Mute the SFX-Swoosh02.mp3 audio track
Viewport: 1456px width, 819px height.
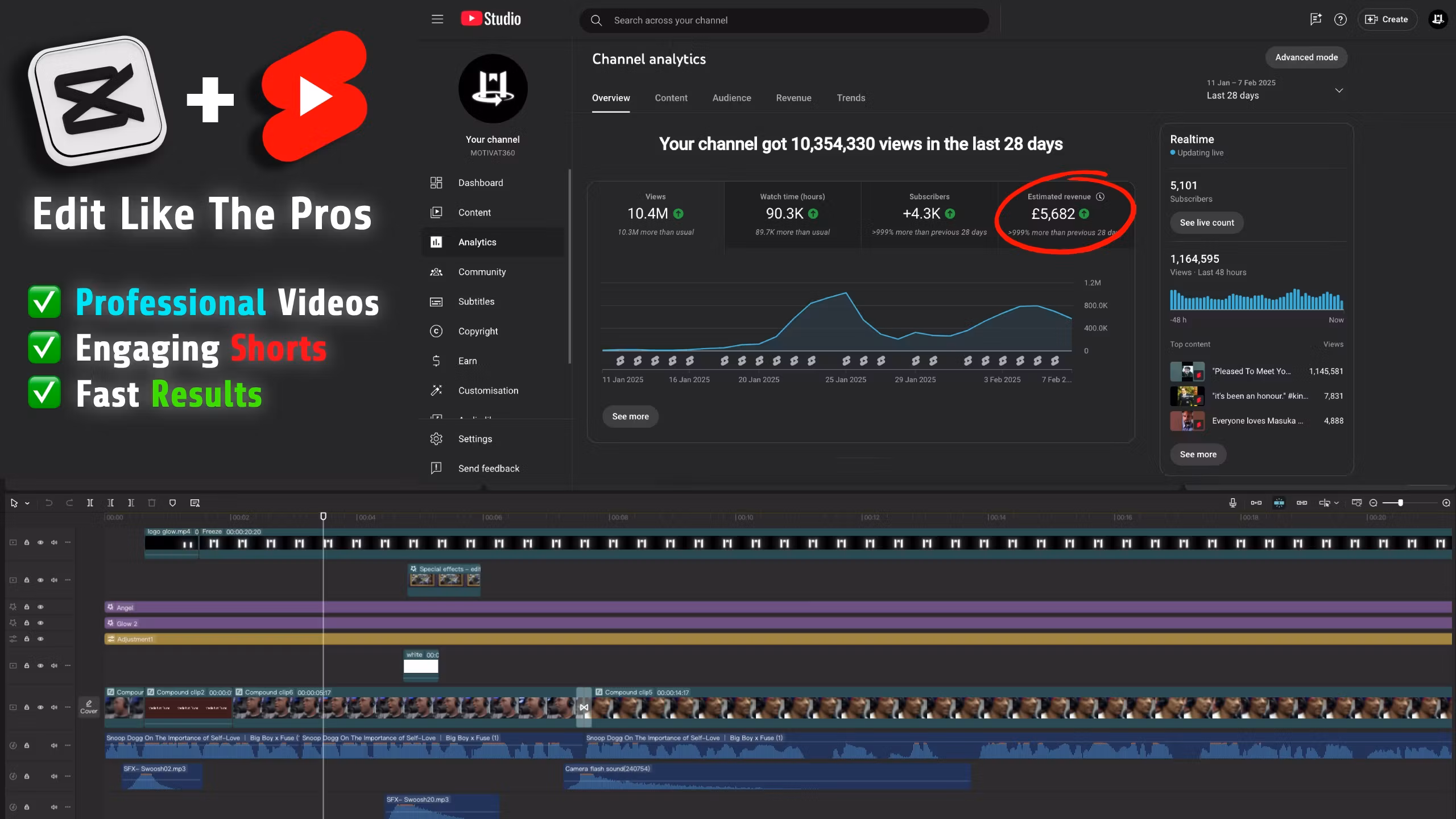[54, 776]
